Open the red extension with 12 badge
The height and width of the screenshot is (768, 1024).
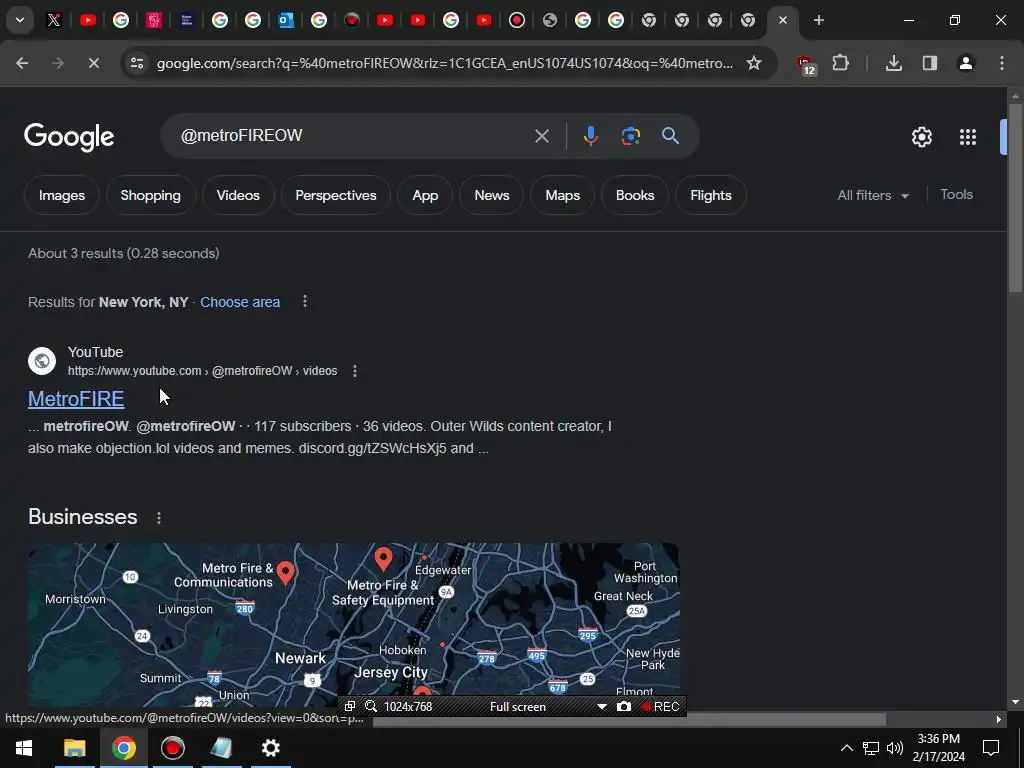pyautogui.click(x=806, y=64)
